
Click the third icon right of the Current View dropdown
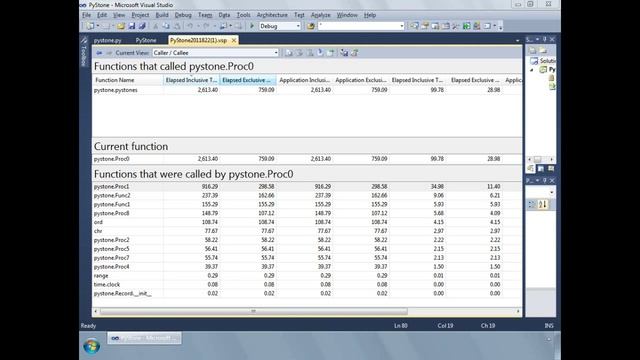310,53
